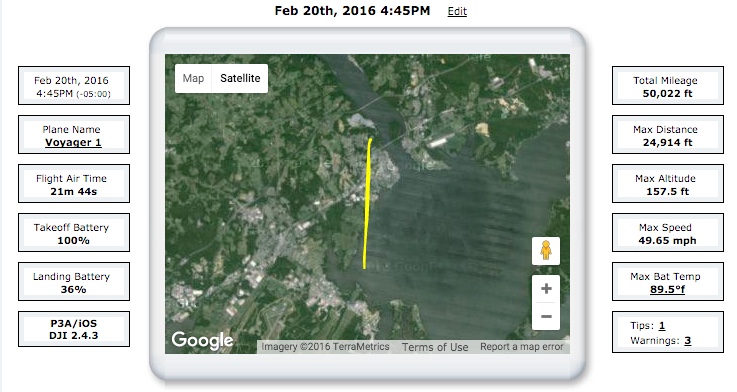Open Terms of Use on the map
The width and height of the screenshot is (737, 392).
(x=435, y=347)
